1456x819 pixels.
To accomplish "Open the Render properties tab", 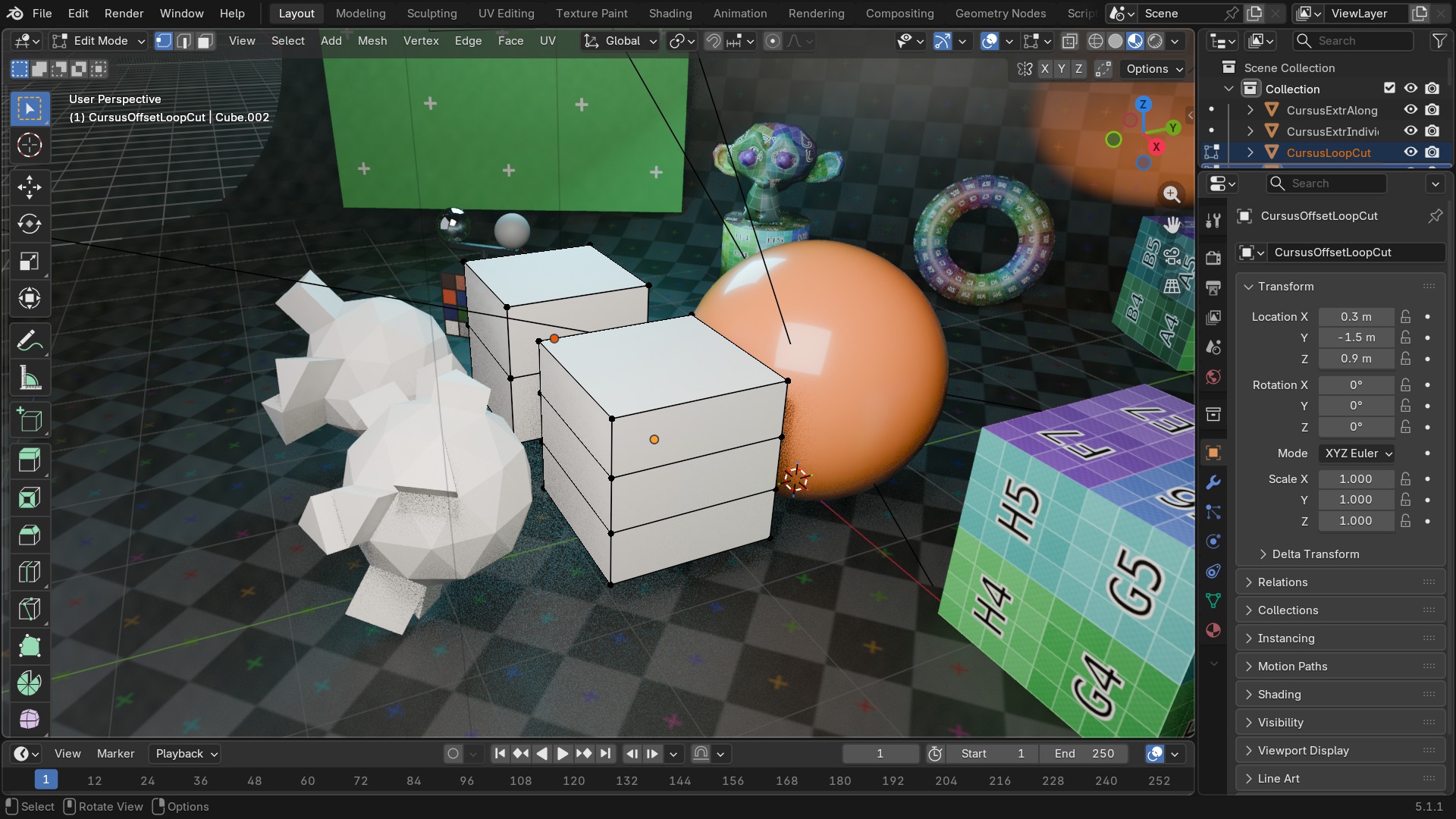I will coord(1213,258).
